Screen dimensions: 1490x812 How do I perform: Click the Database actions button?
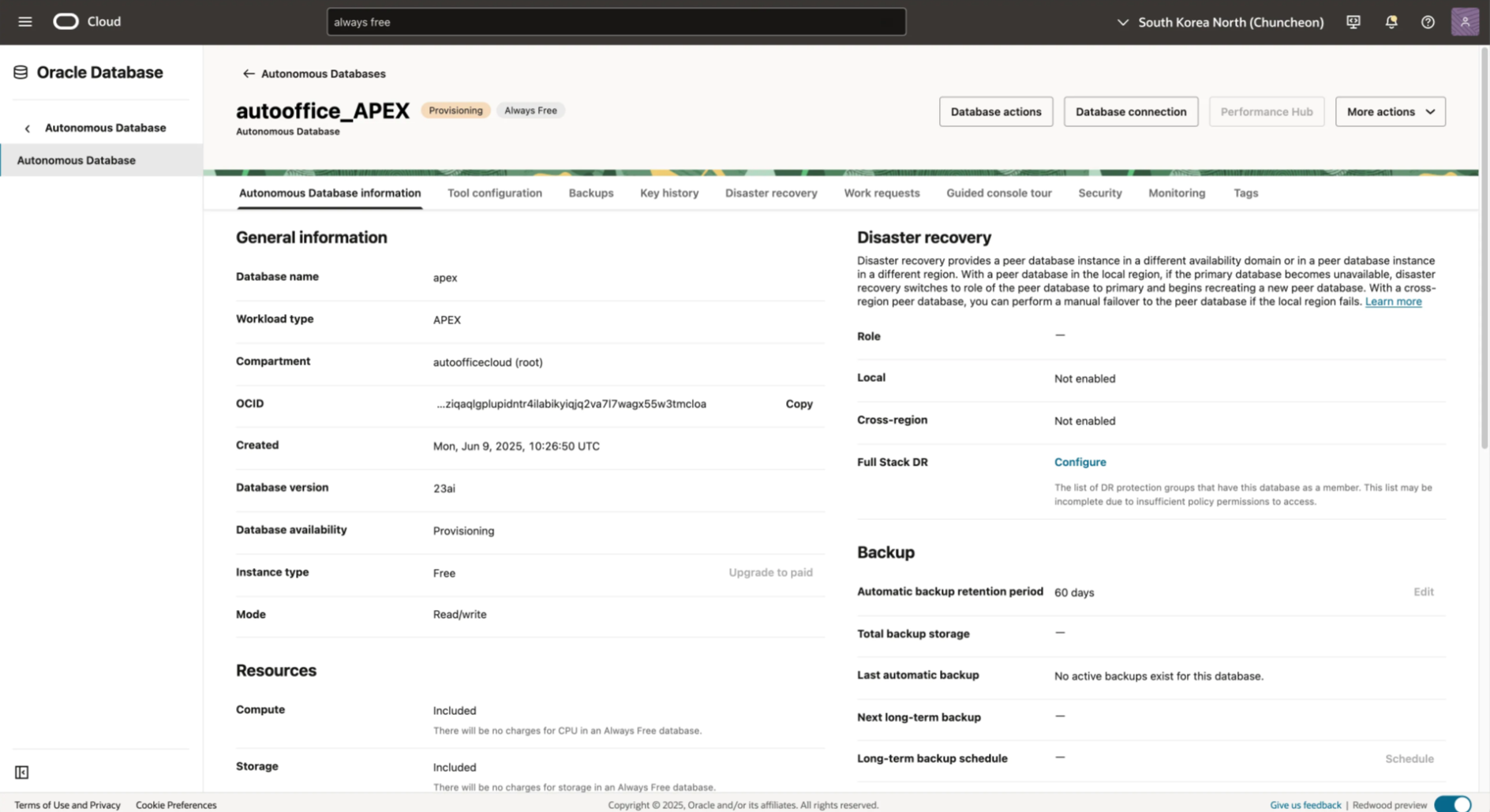click(996, 111)
